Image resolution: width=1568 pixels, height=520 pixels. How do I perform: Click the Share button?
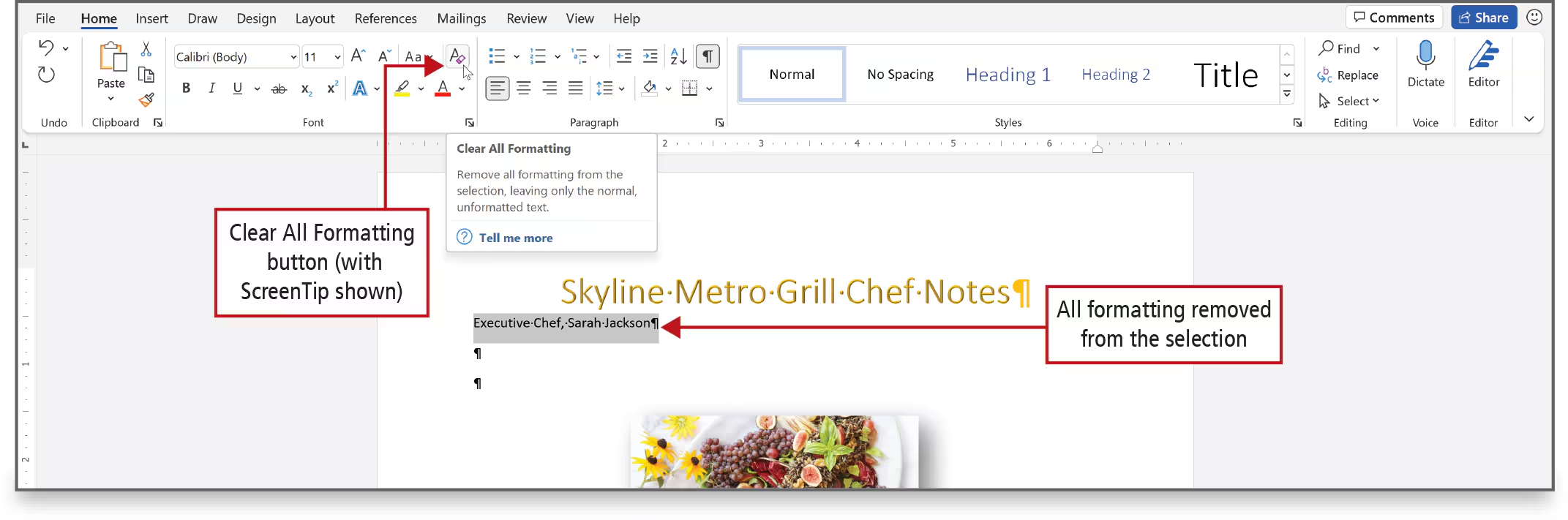[x=1484, y=18]
